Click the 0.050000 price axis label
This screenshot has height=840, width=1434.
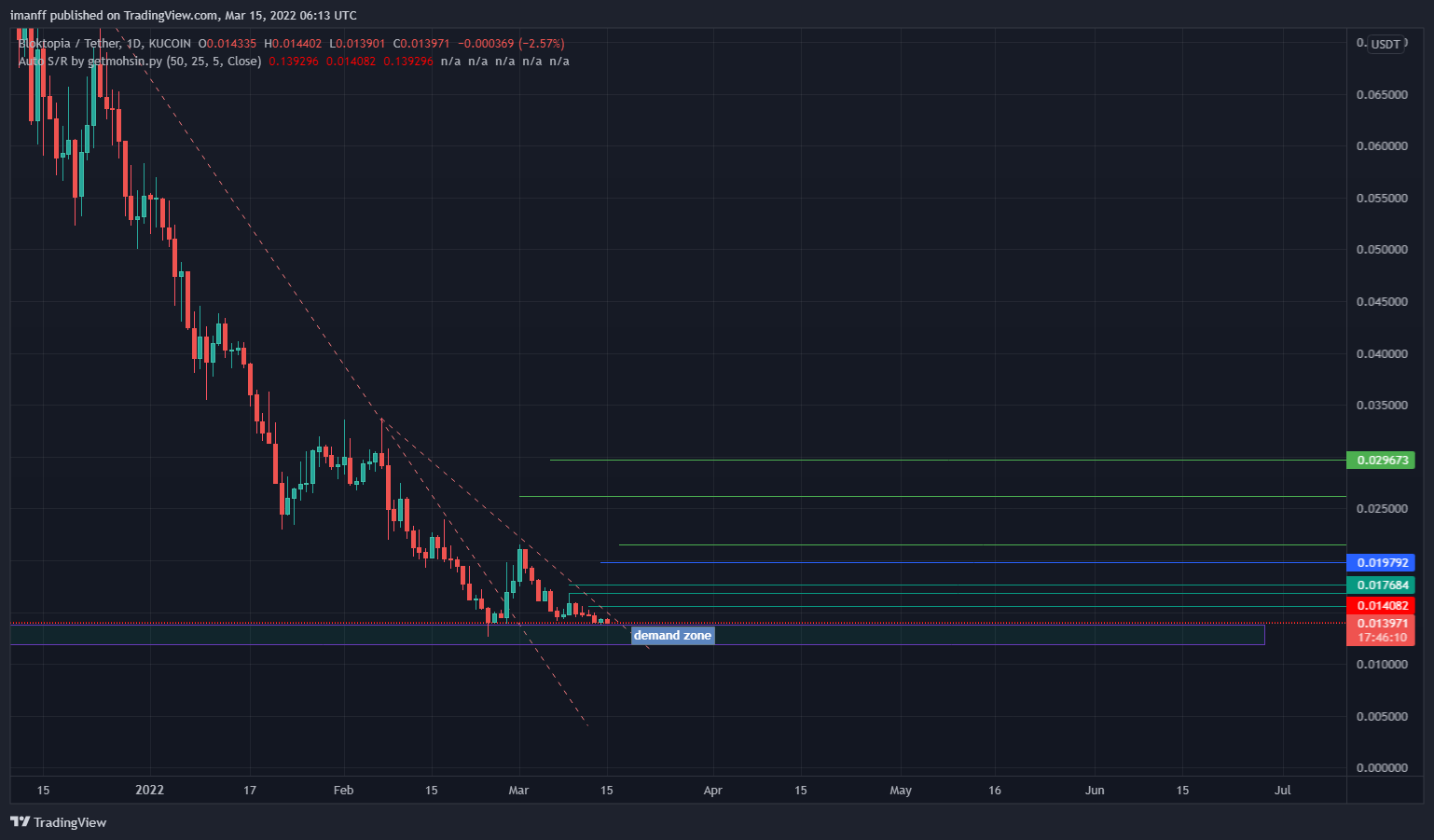(x=1382, y=250)
